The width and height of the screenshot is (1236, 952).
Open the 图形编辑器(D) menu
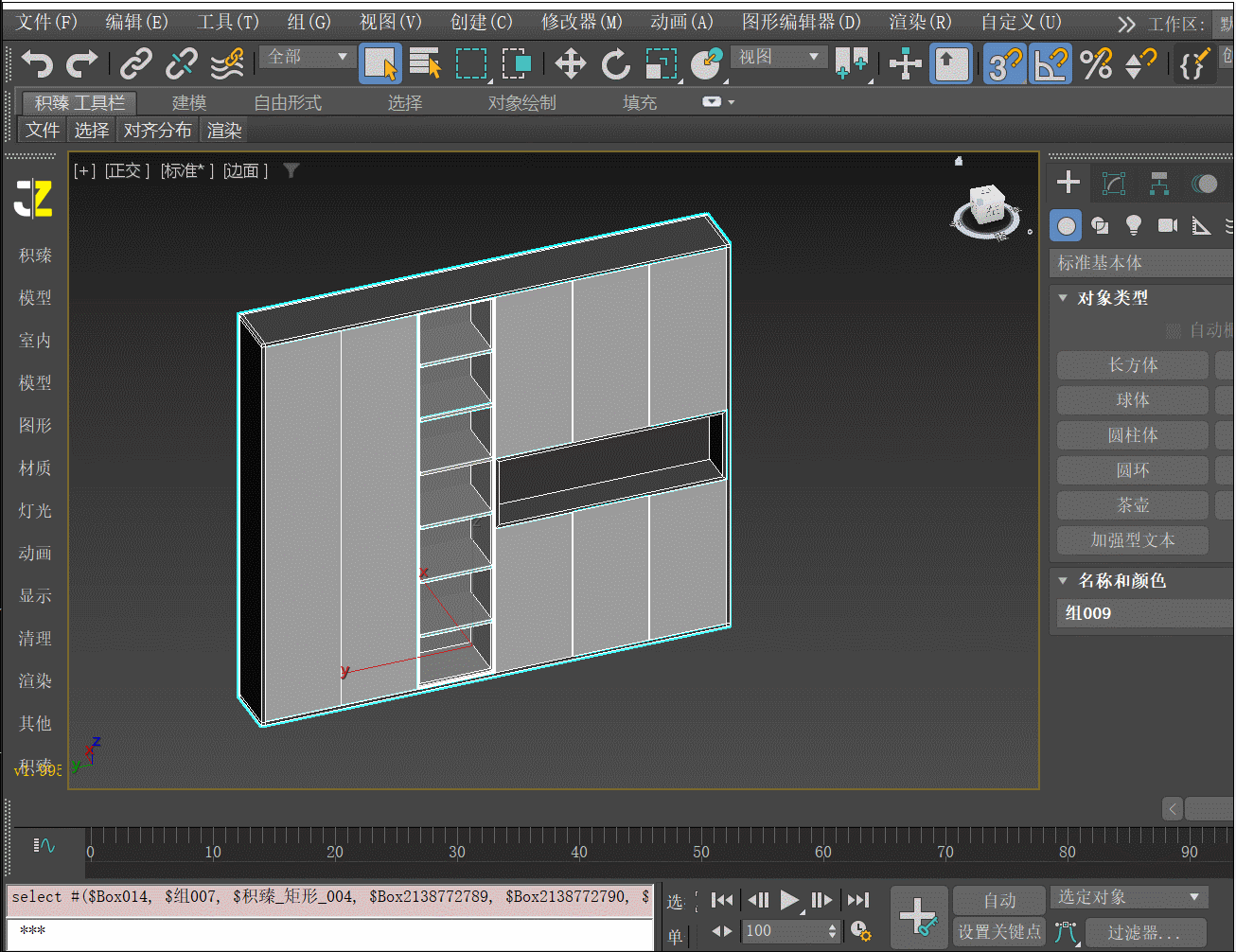802,22
